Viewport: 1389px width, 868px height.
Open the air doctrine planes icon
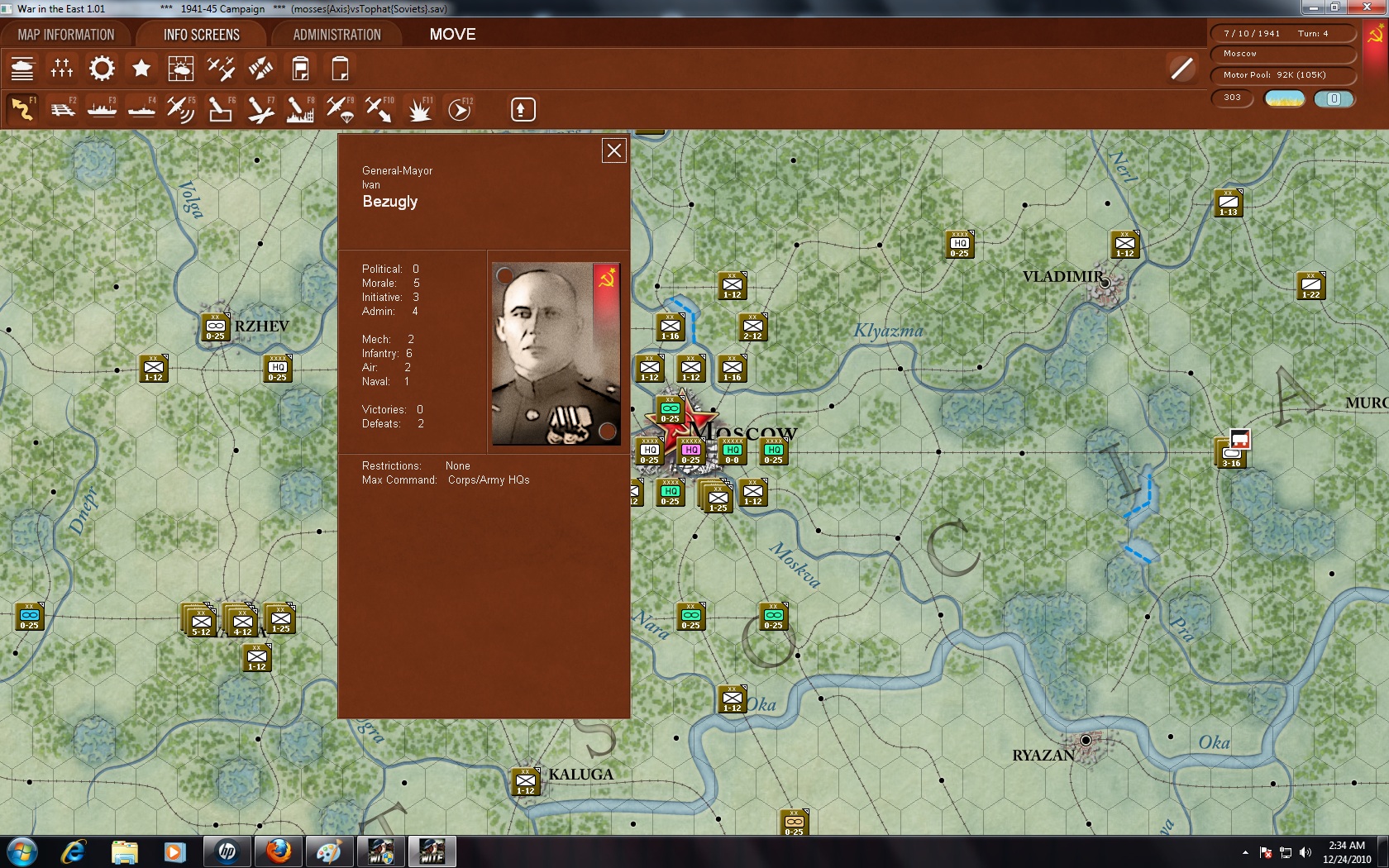click(x=221, y=69)
